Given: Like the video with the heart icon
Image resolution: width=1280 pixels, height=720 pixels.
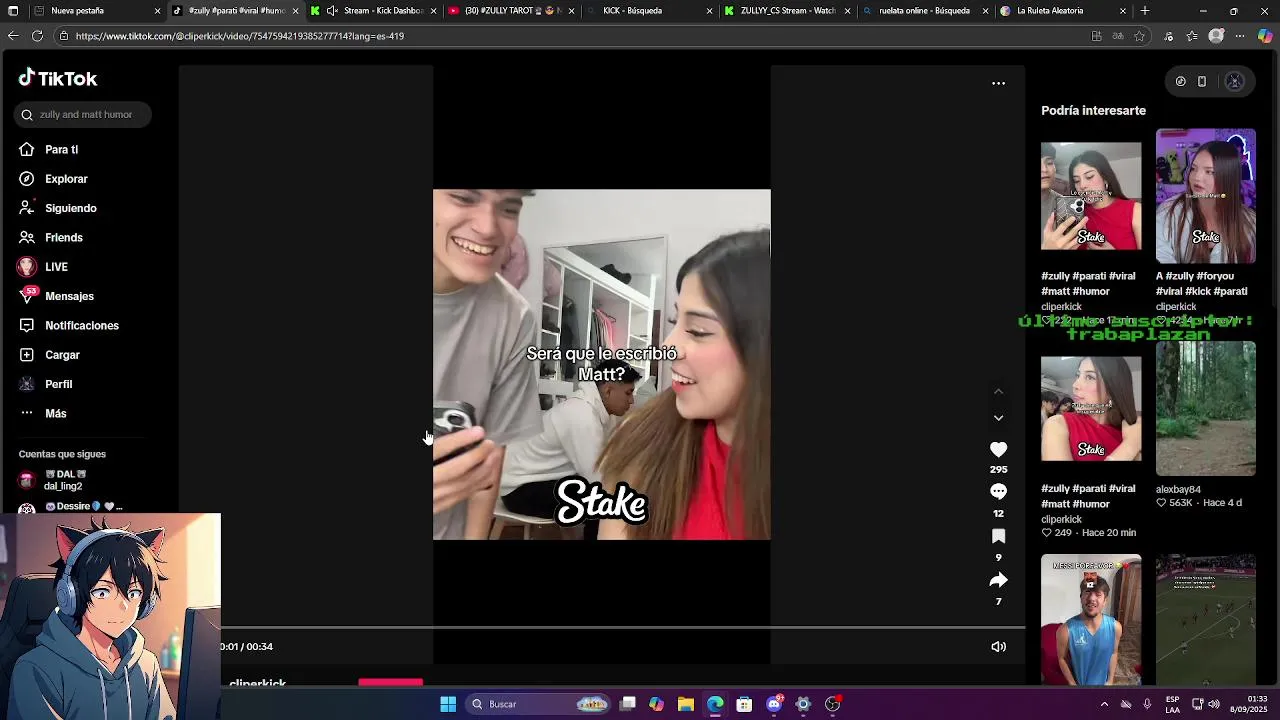Looking at the screenshot, I should [998, 450].
